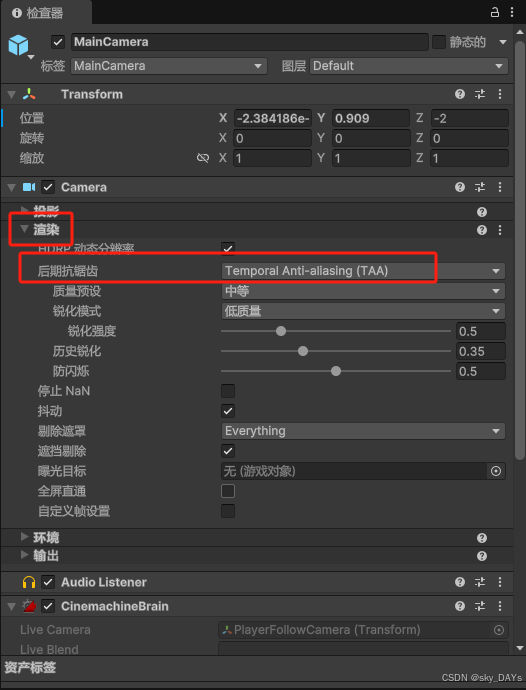Open Audio Listener three-dot menu
Screen dimensions: 526x690
(500, 582)
